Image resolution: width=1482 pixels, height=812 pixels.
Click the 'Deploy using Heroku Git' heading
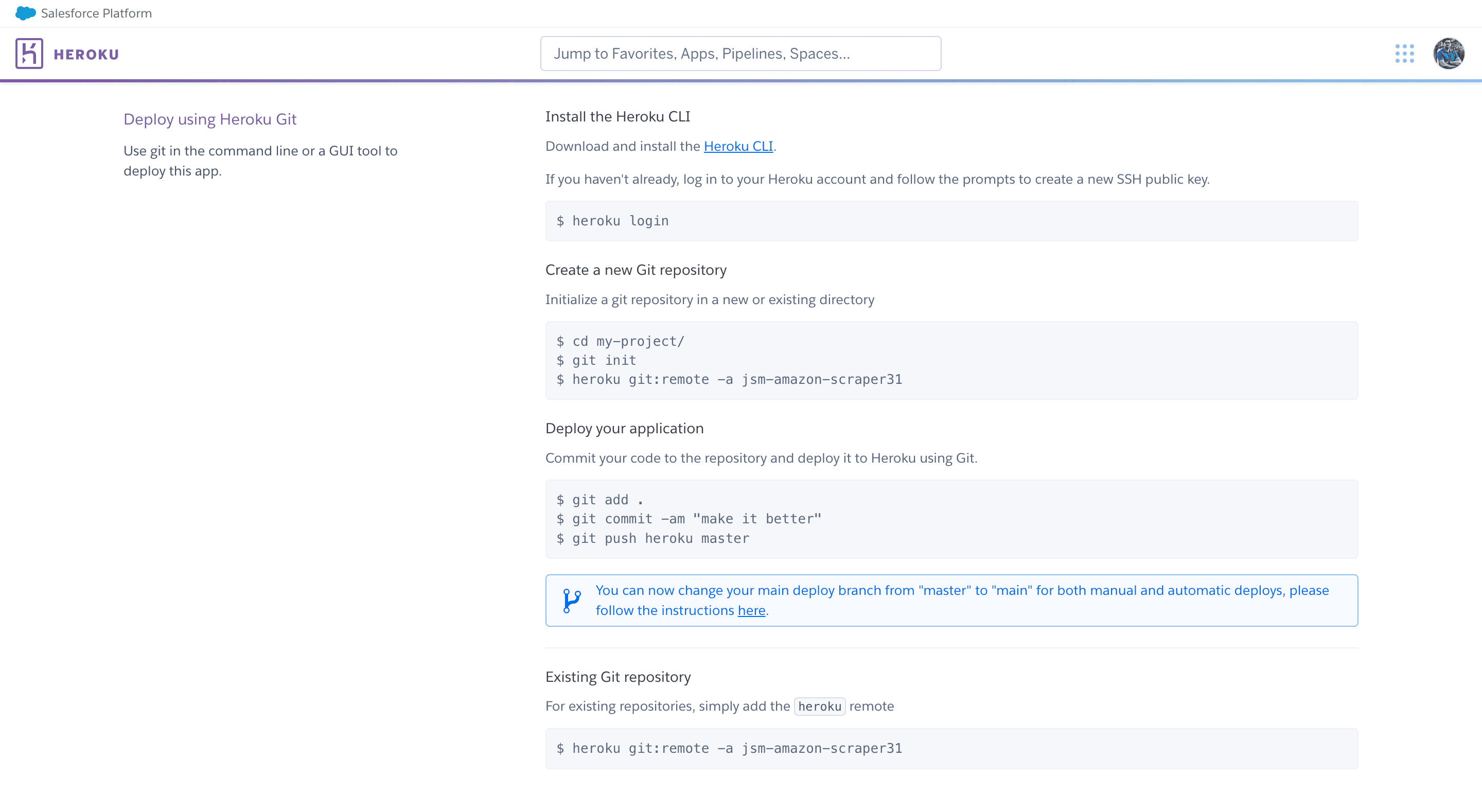(210, 119)
